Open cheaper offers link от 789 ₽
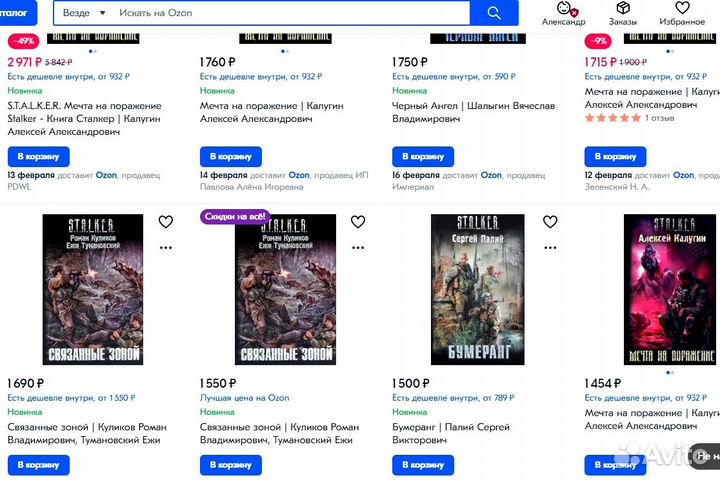This screenshot has height=480, width=720. [x=453, y=398]
